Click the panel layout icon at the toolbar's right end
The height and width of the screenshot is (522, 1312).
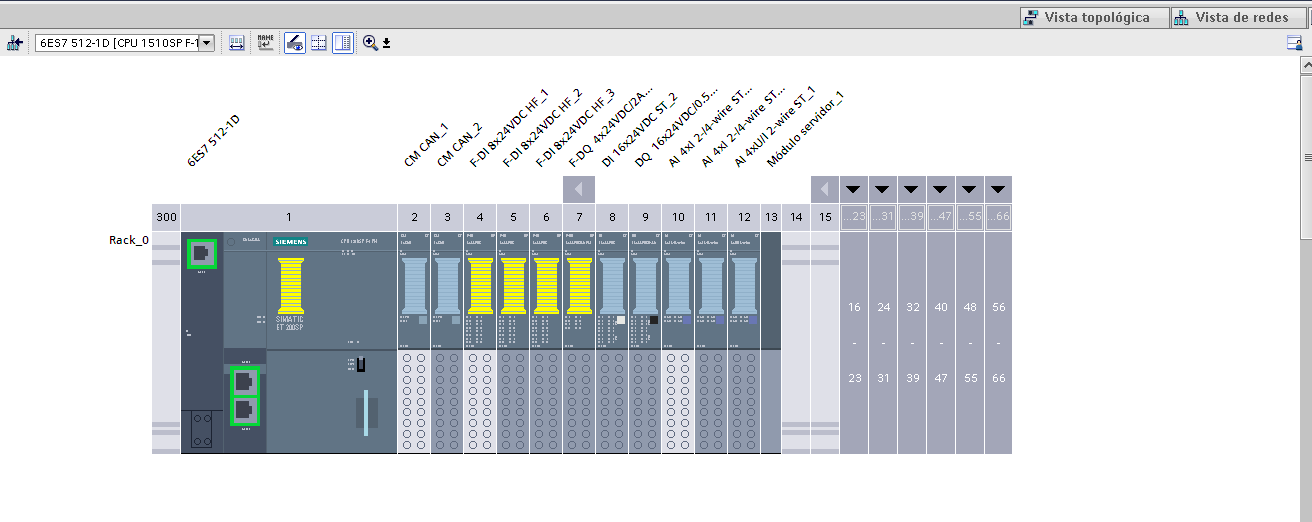(1294, 43)
